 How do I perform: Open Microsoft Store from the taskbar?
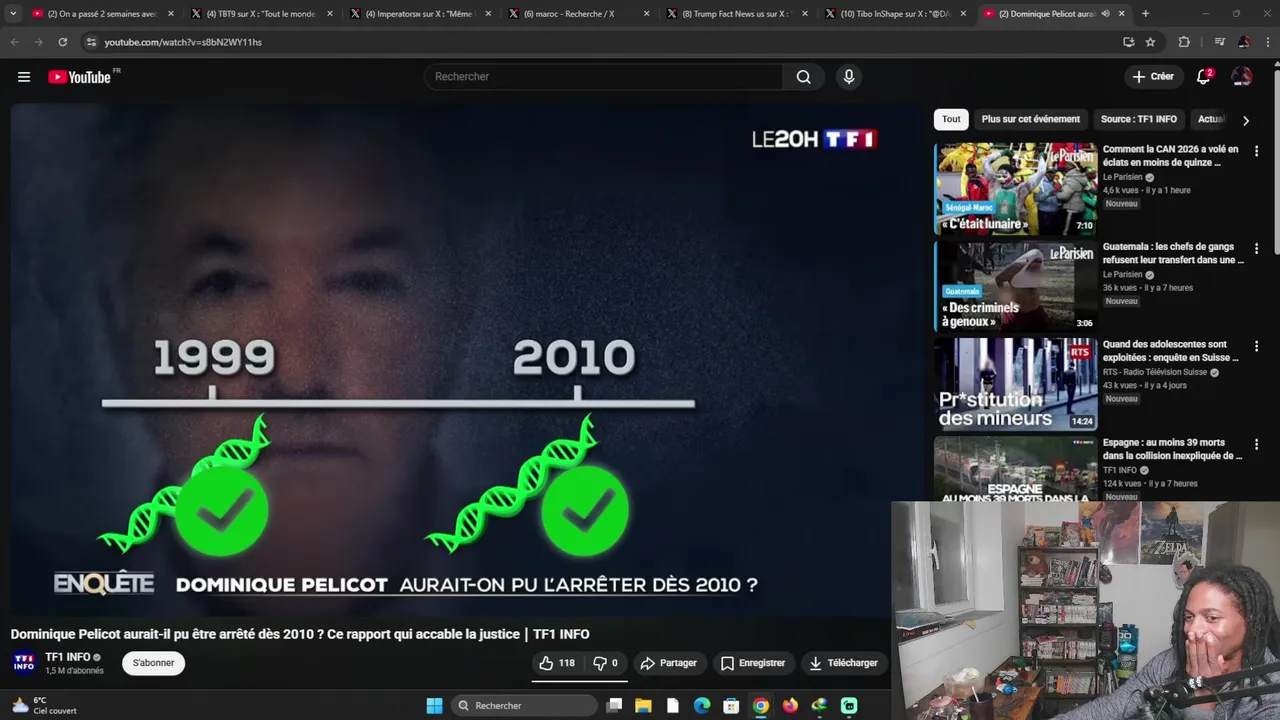click(x=731, y=706)
